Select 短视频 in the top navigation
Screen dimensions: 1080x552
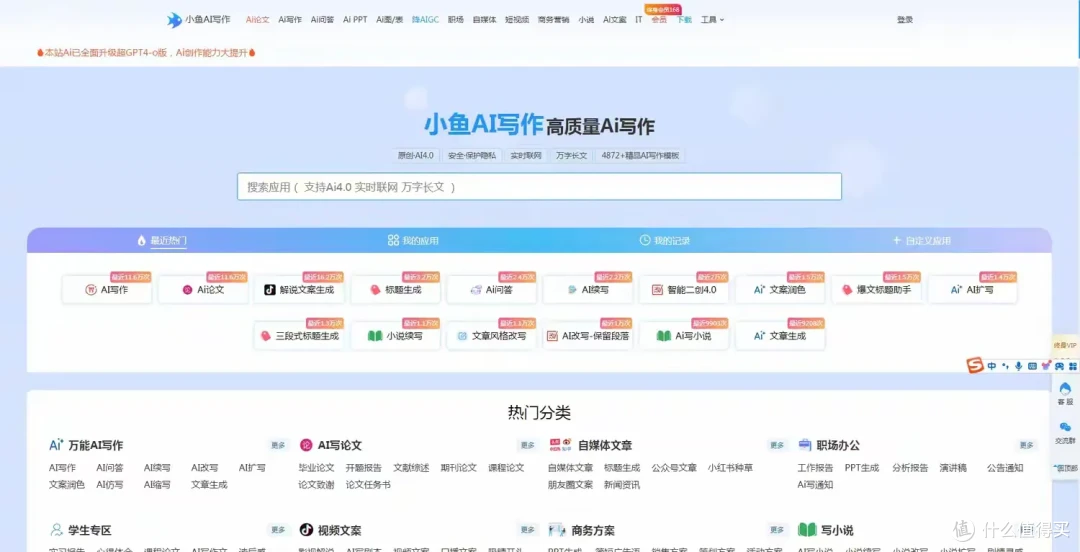coord(517,20)
